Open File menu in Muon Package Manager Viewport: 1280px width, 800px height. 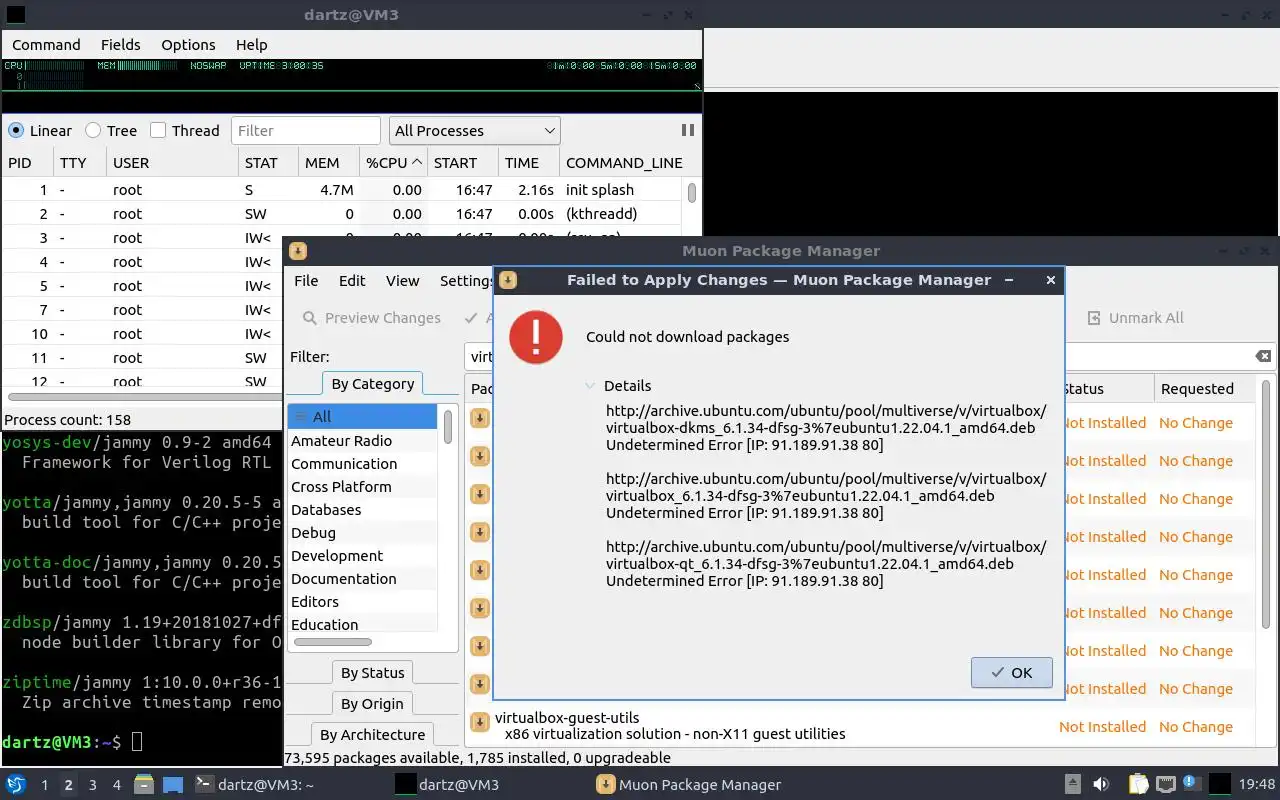(306, 281)
